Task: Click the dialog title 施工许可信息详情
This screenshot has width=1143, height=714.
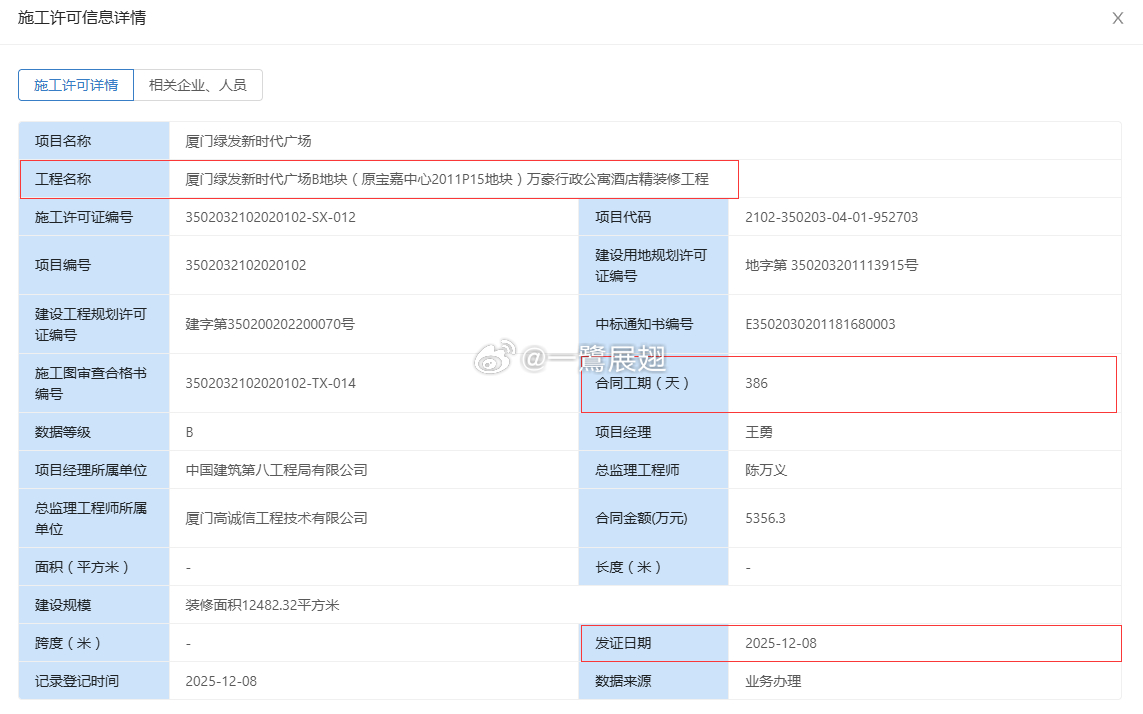Action: click(x=82, y=18)
